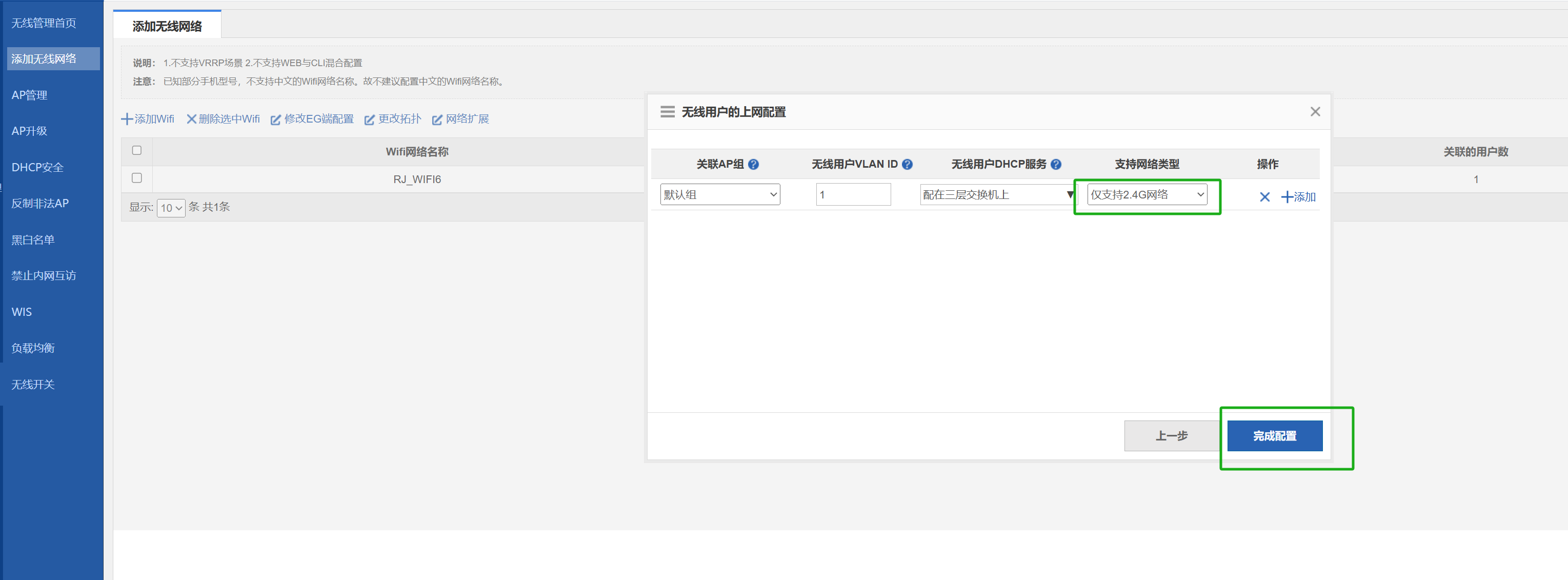Open the 10 rows per page dropdown

(x=171, y=208)
